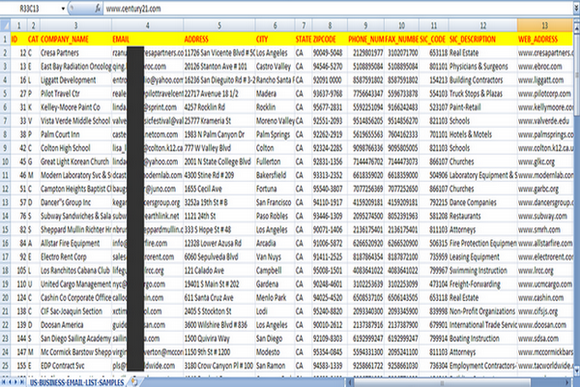Select row 10 header

point(5,162)
